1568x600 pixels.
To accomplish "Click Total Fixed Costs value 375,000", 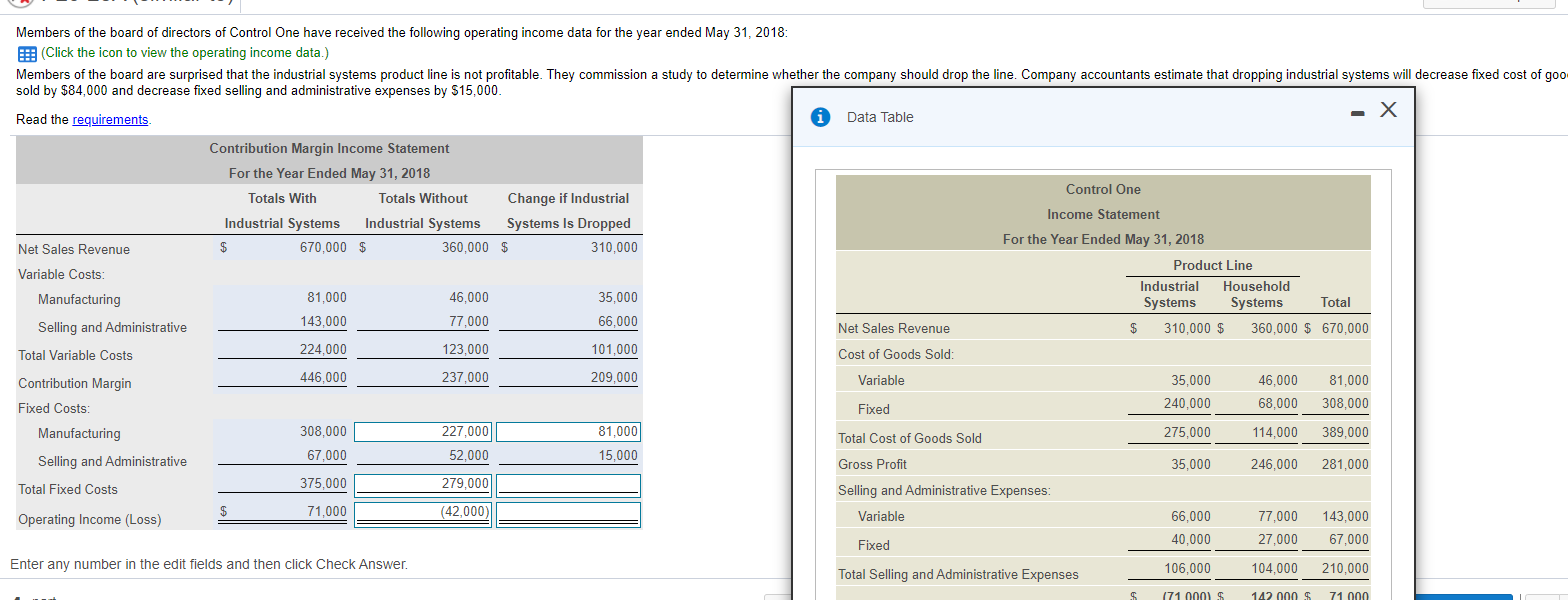I will 323,483.
